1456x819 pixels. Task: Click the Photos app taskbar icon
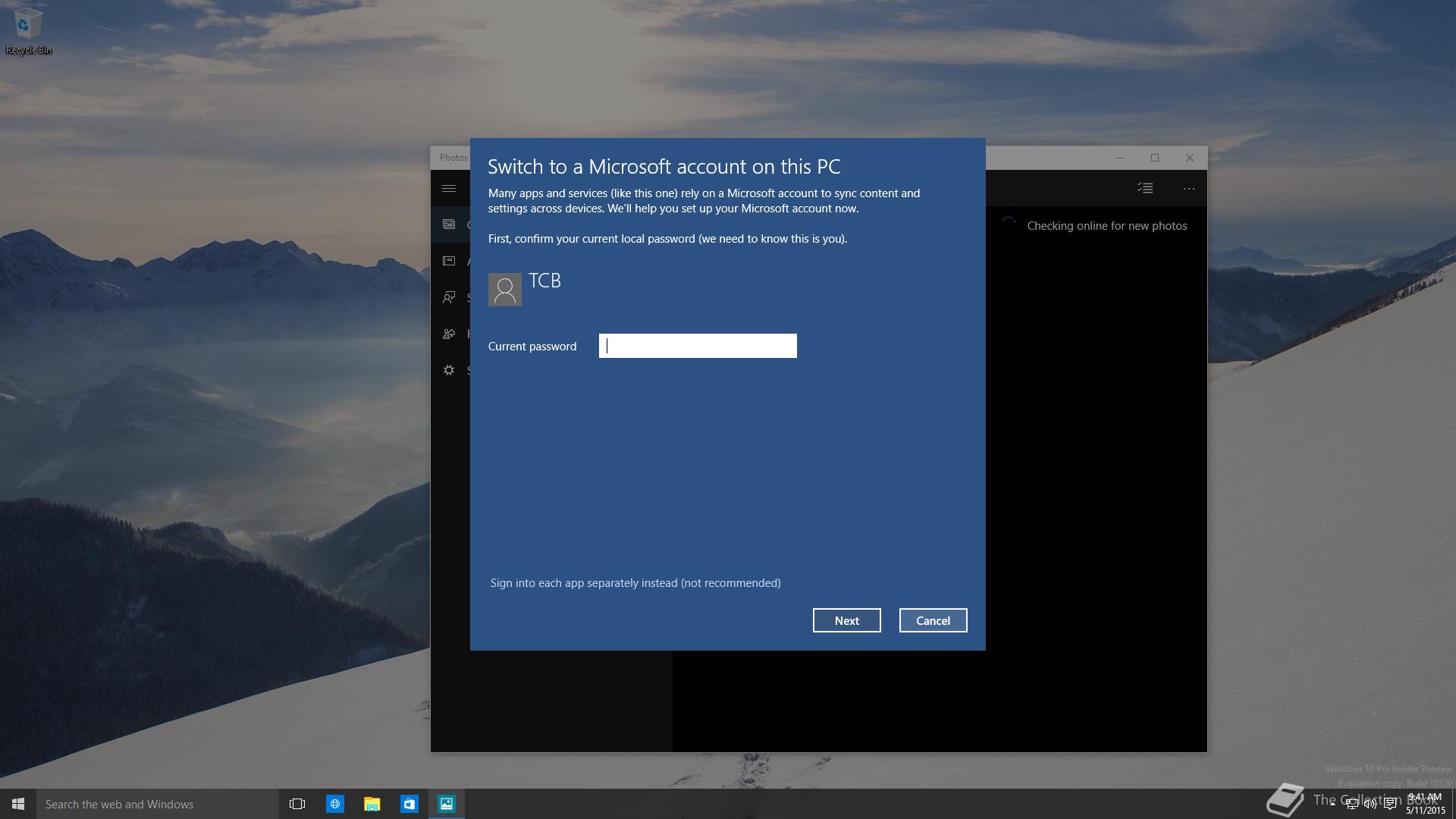point(446,804)
